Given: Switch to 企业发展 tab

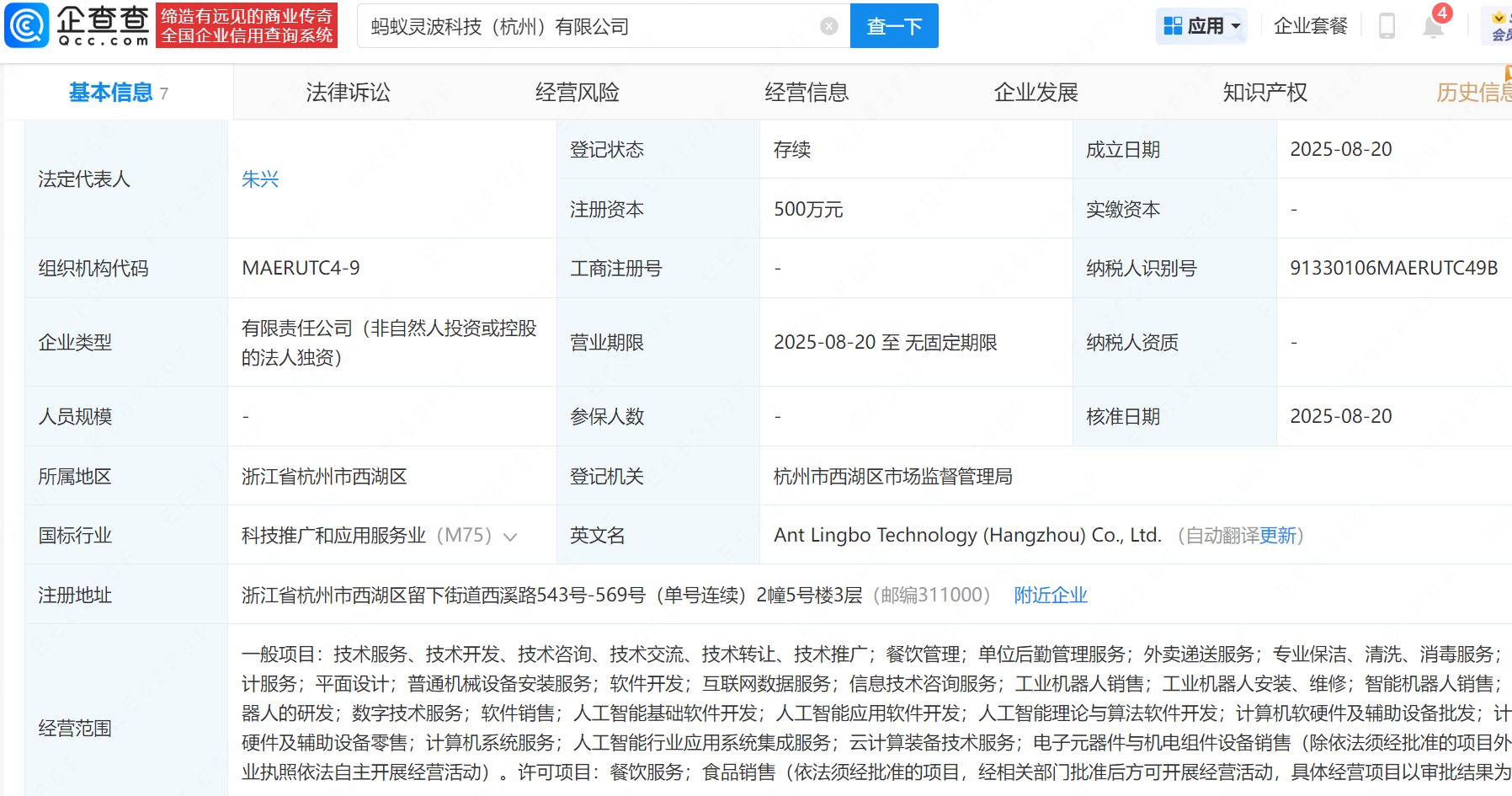Looking at the screenshot, I should 1036,92.
